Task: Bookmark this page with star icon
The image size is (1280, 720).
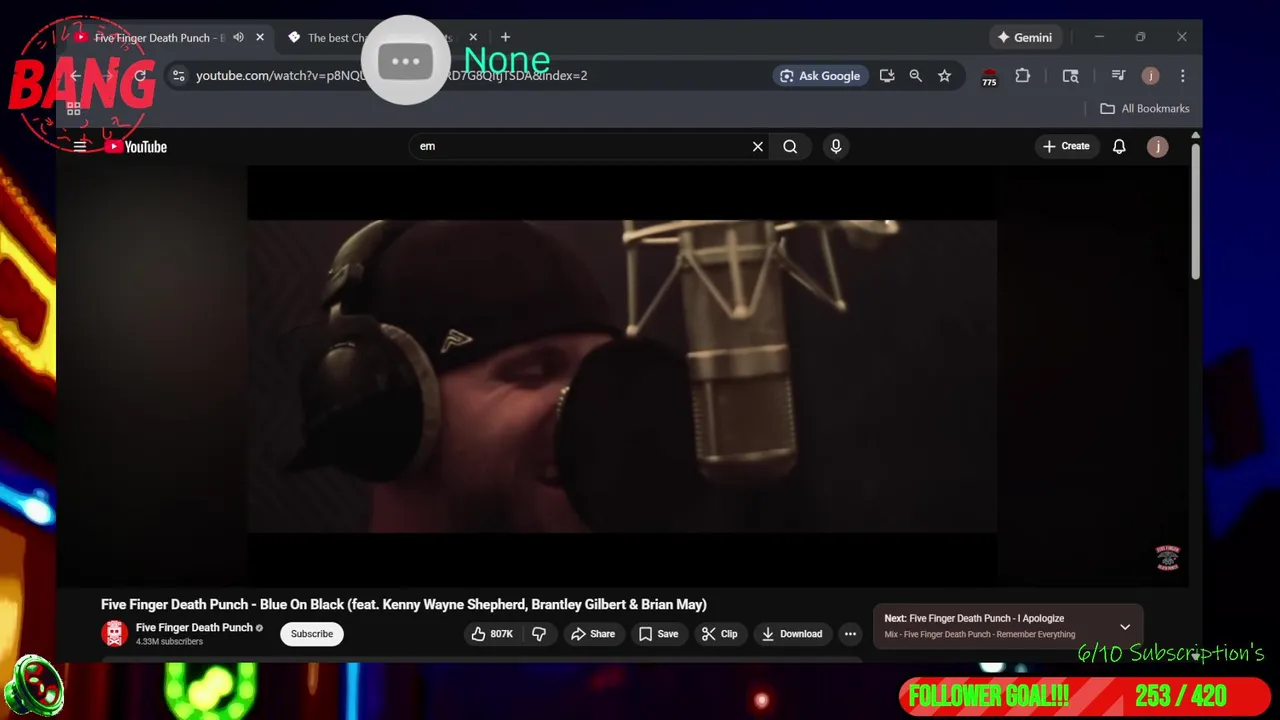Action: point(944,76)
